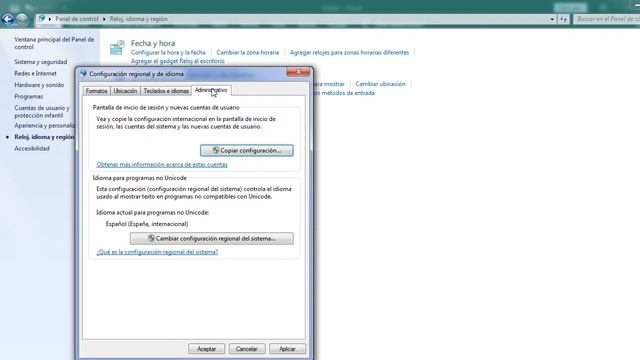Switch to the Teclados e idiomas tab

click(166, 91)
